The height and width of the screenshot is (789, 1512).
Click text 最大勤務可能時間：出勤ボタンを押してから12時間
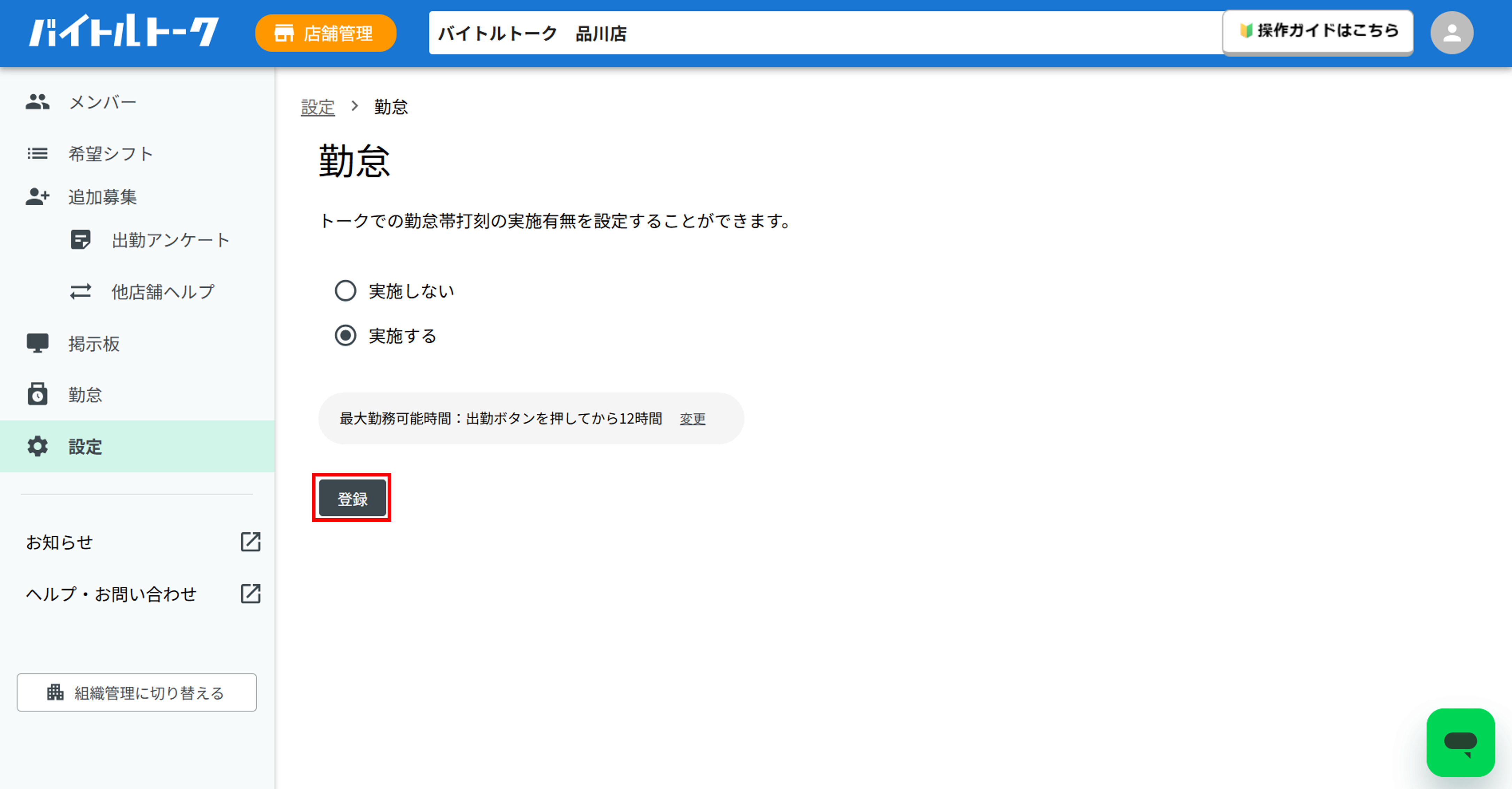point(501,418)
